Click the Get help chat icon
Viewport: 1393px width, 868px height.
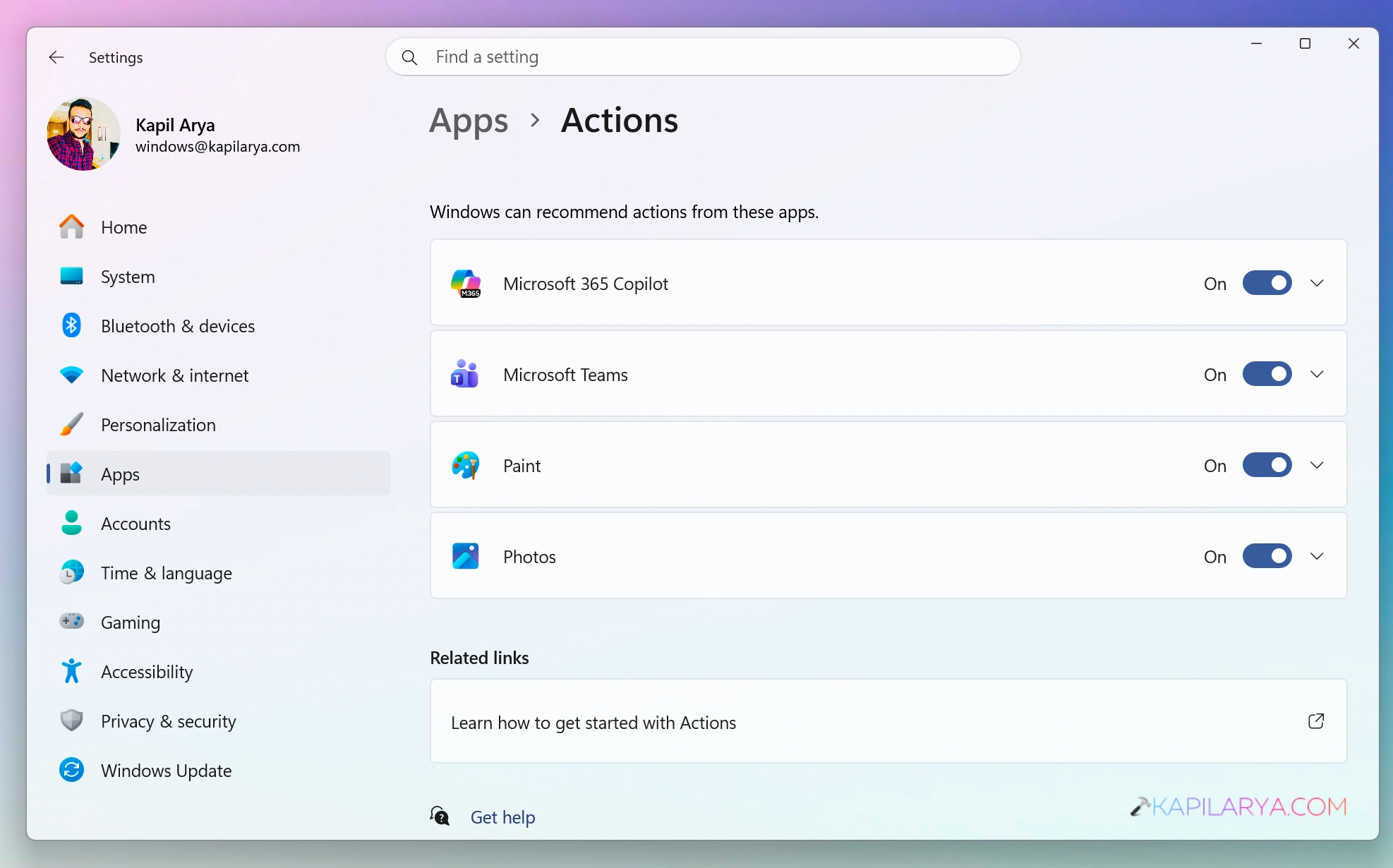440,816
